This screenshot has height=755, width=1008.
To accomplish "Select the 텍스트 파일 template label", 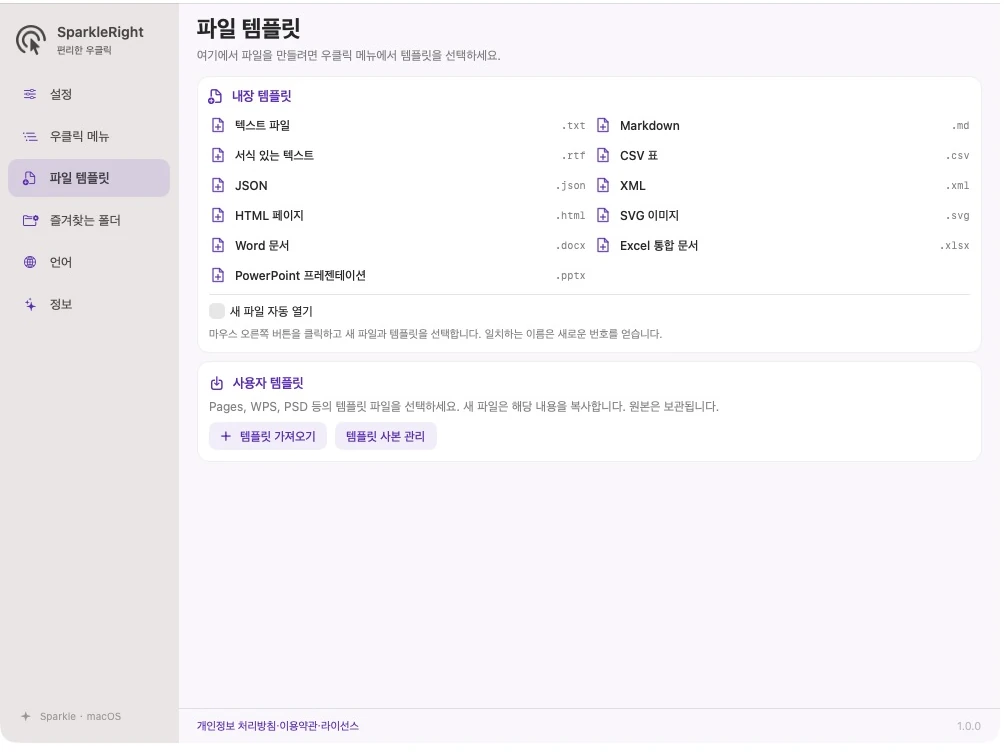I will point(262,125).
